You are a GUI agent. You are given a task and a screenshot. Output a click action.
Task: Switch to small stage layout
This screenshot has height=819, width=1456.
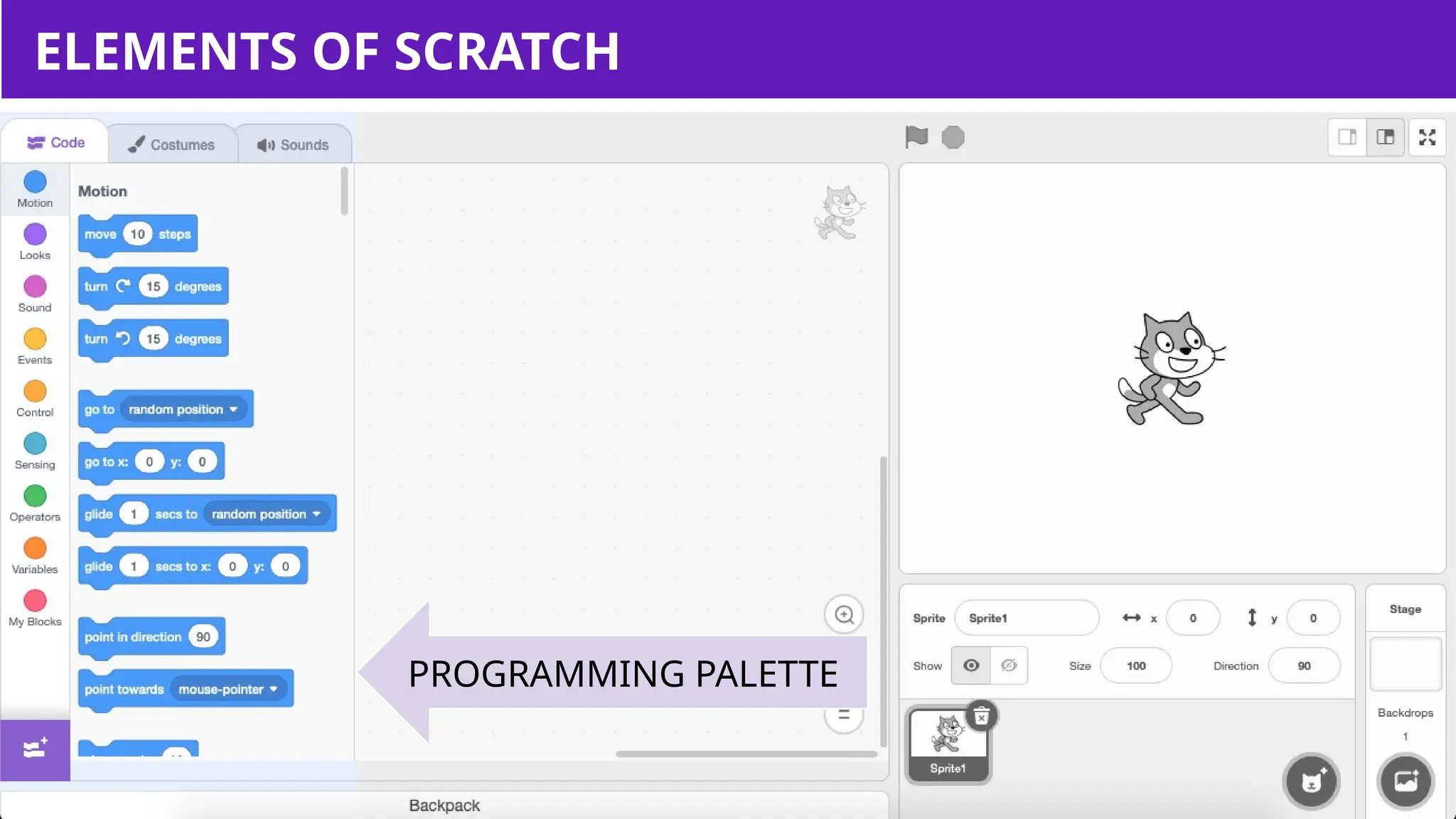point(1347,136)
